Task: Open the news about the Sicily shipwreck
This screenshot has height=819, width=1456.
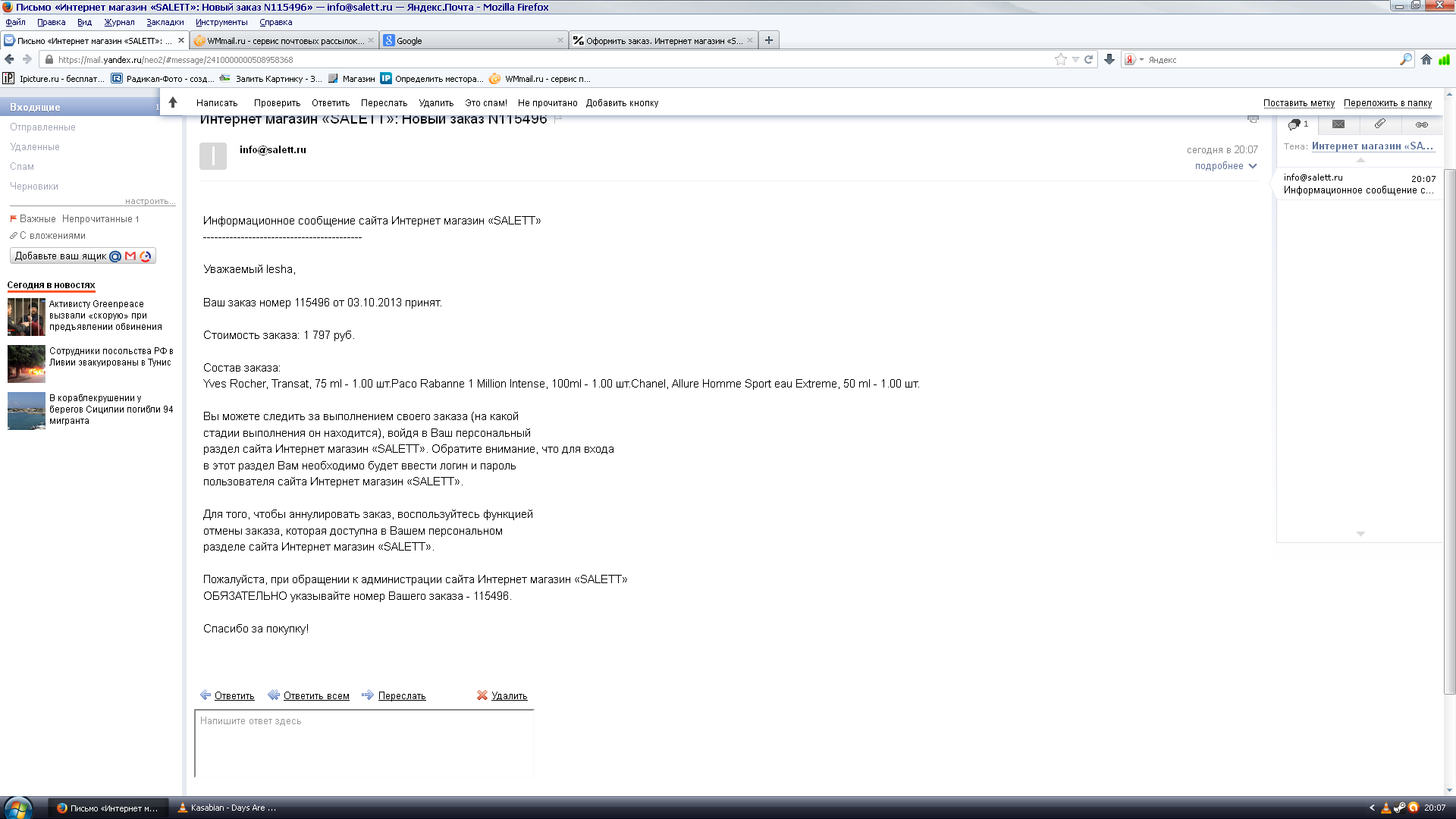Action: pyautogui.click(x=111, y=409)
